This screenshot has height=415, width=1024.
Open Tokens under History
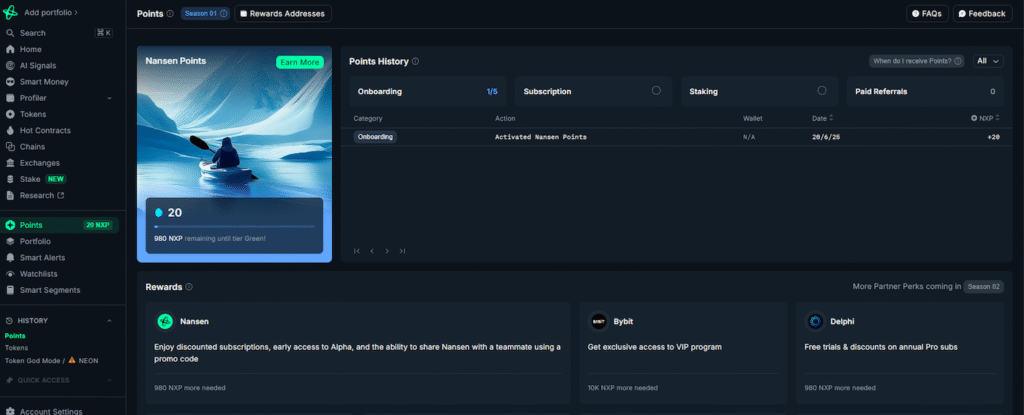point(17,348)
